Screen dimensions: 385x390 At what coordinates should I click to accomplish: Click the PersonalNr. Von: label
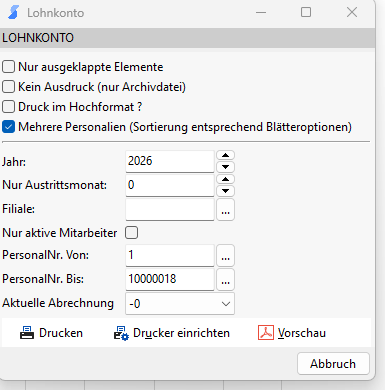pyautogui.click(x=46, y=255)
